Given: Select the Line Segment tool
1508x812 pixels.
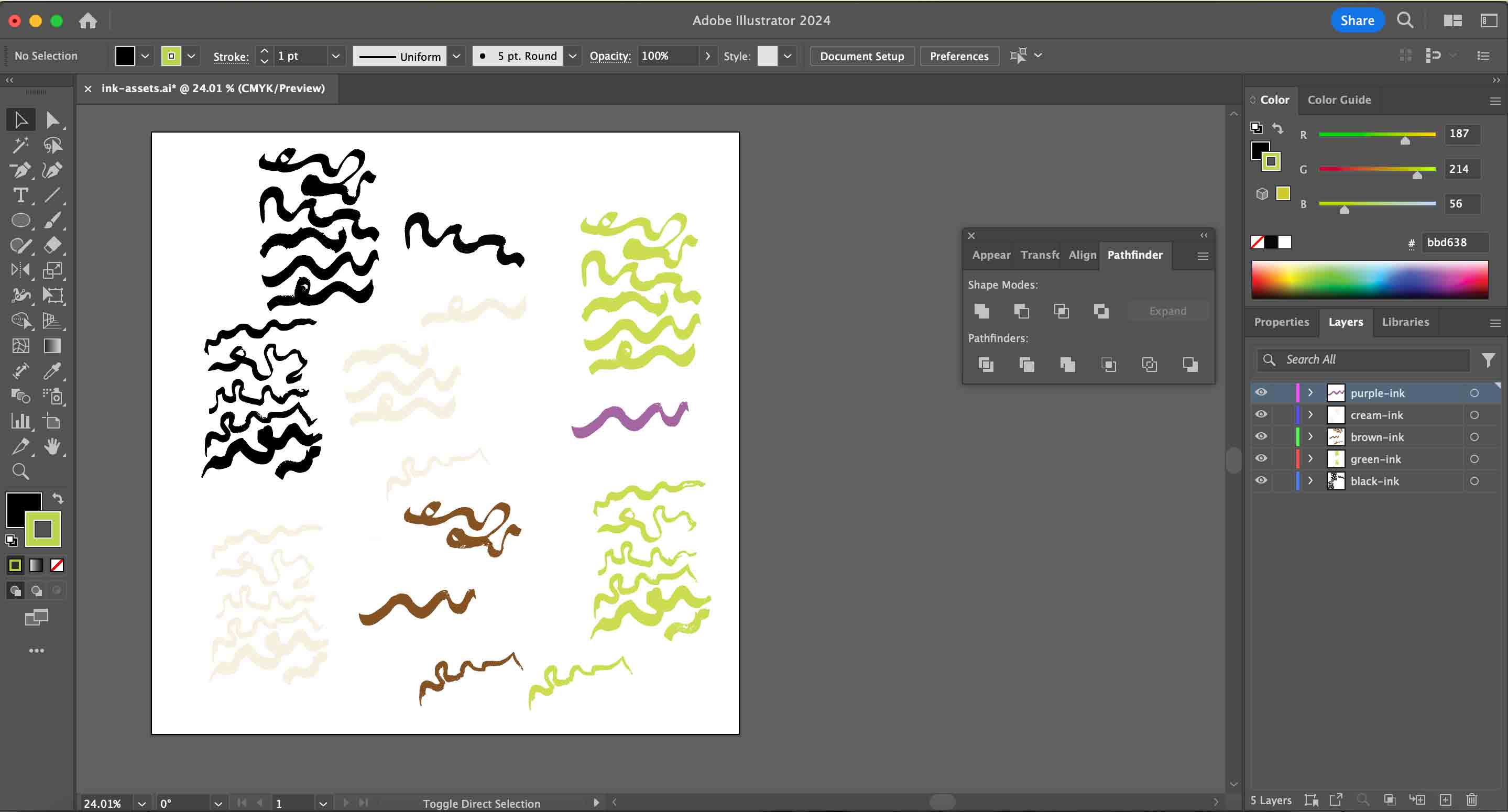Looking at the screenshot, I should (x=52, y=195).
